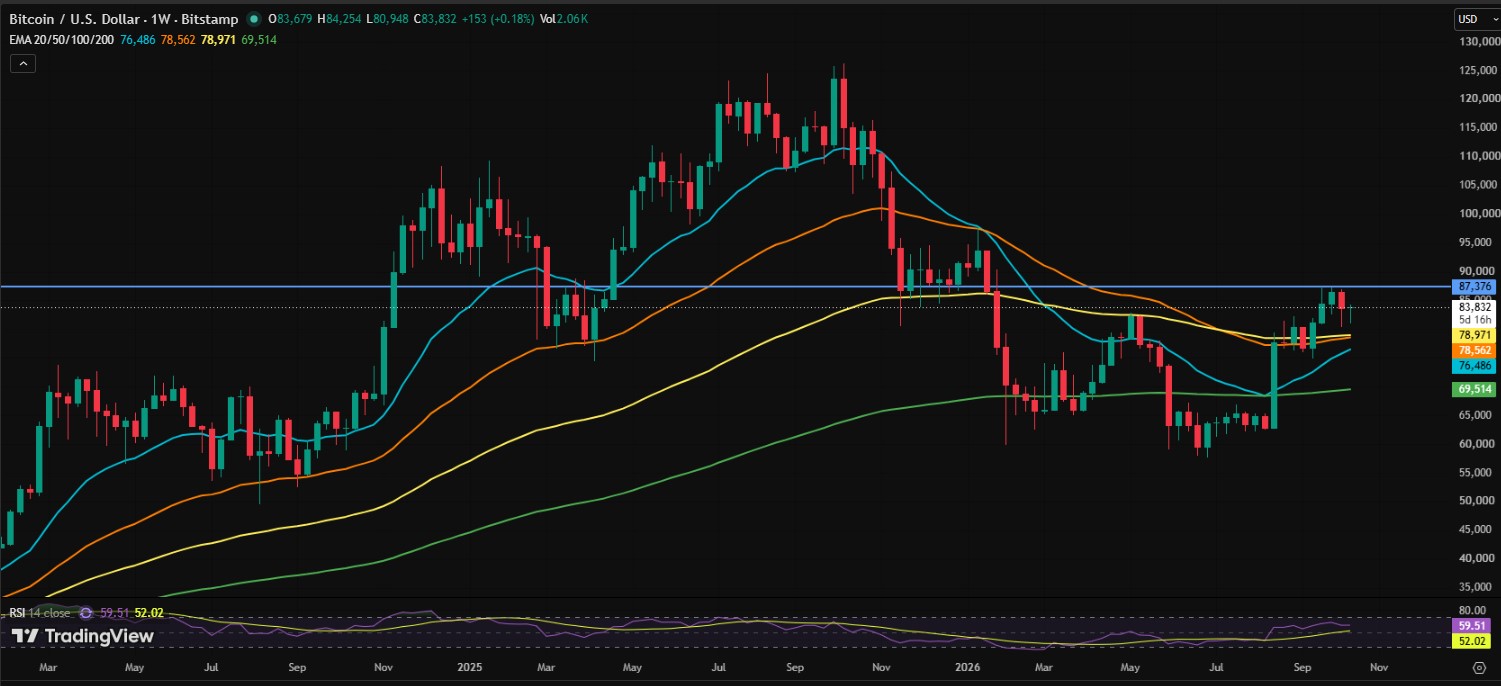Click the yellow 78,971 value in EMA legend

pos(217,39)
